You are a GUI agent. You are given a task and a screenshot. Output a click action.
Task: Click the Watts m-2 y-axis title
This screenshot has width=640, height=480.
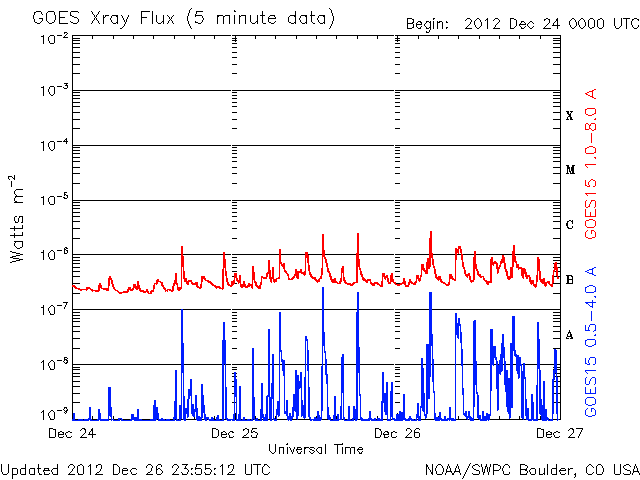pos(18,218)
